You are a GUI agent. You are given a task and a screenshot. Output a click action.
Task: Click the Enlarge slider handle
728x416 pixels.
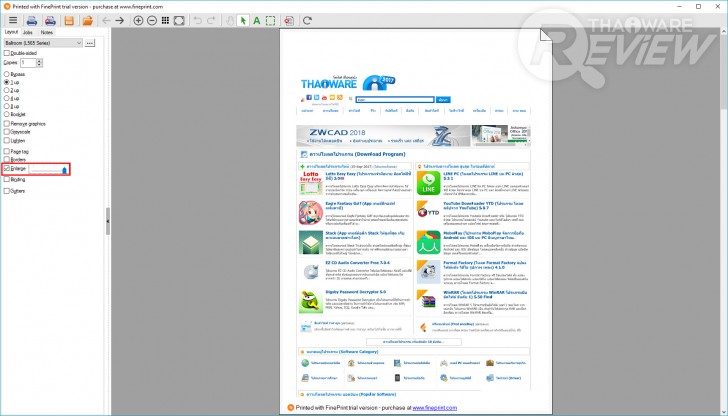click(x=64, y=170)
